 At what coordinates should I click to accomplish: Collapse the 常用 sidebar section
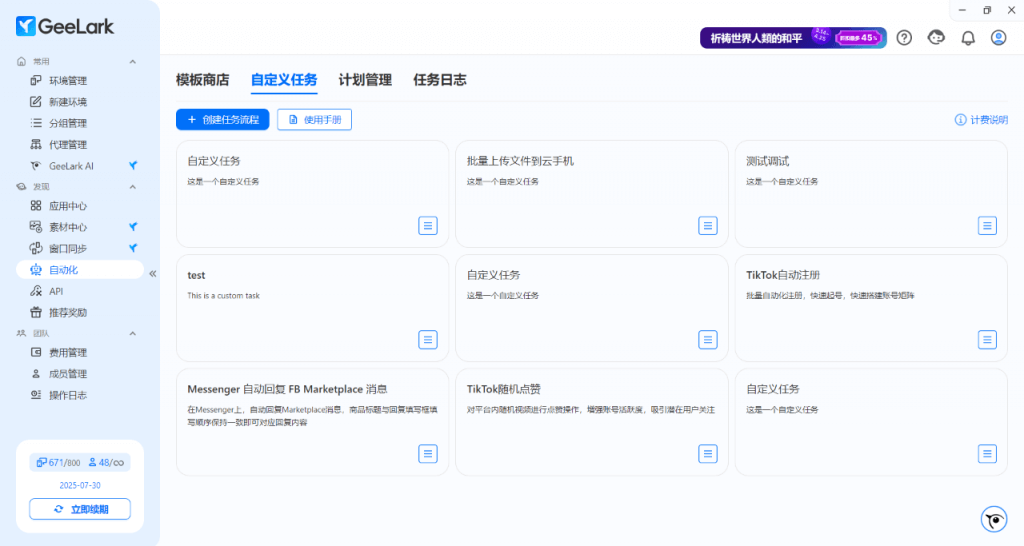point(133,61)
